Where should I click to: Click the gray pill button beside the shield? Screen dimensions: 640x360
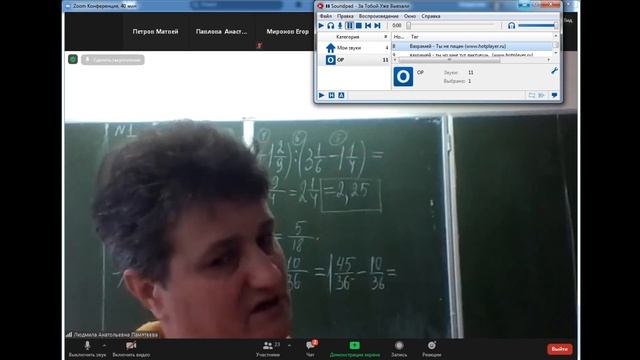[x=113, y=60]
